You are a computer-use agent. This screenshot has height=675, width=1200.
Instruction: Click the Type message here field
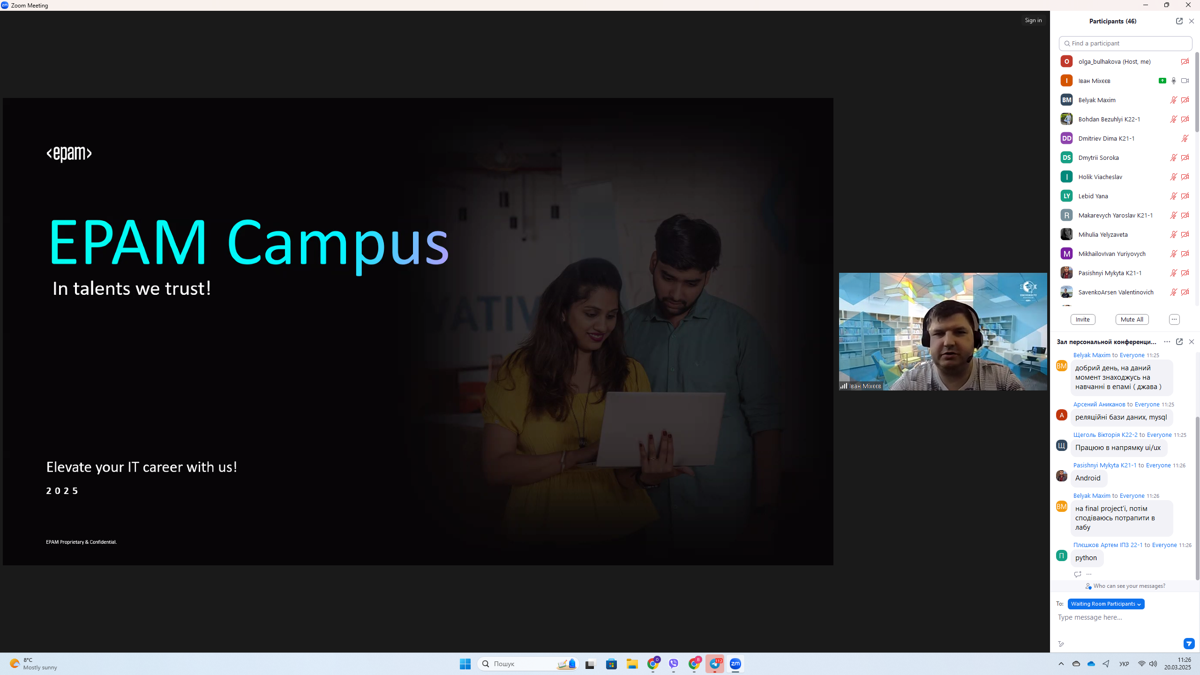click(1125, 618)
